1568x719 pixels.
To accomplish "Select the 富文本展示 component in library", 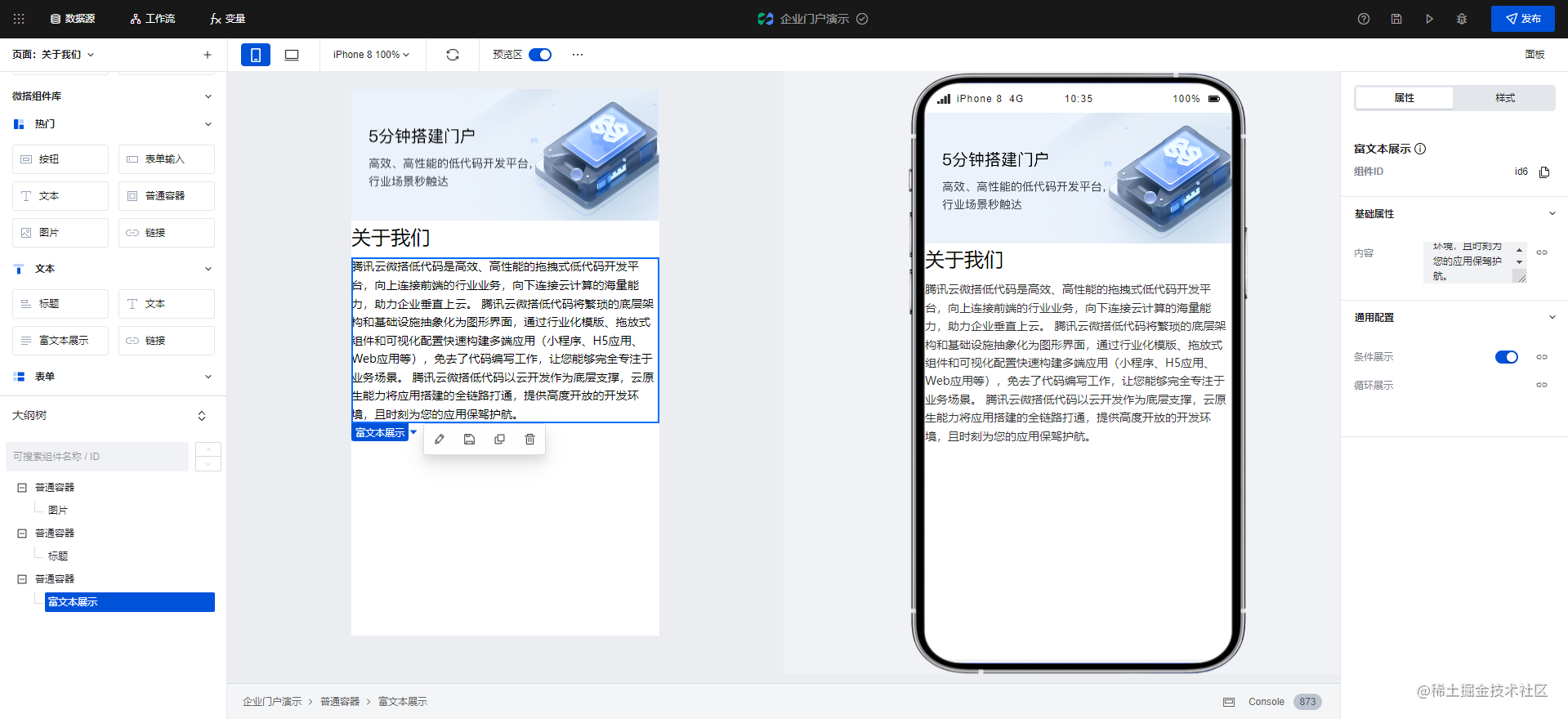I will 60,341.
